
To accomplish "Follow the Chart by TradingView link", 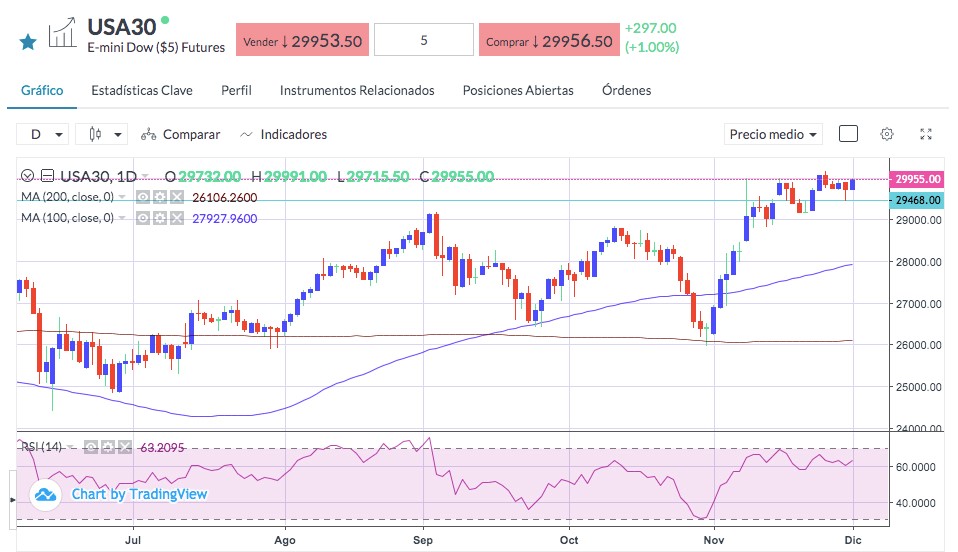I will (139, 495).
